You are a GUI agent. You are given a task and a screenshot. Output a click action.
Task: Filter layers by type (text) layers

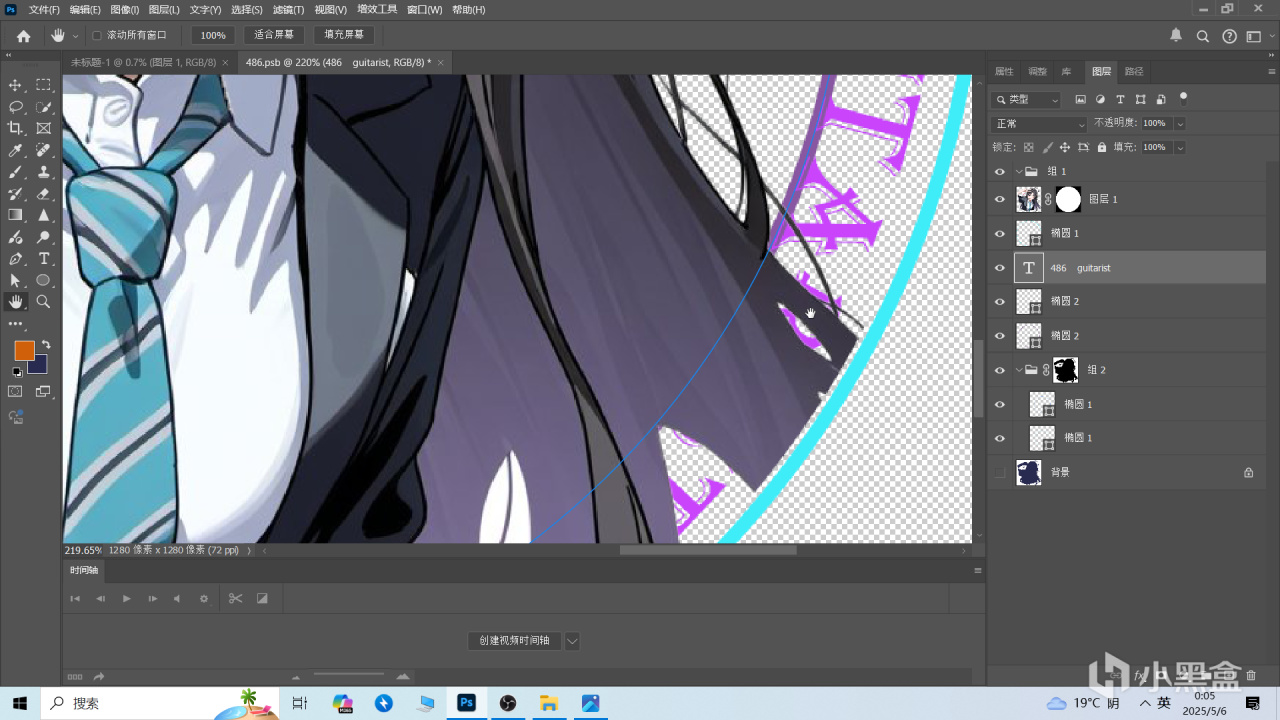1120,99
